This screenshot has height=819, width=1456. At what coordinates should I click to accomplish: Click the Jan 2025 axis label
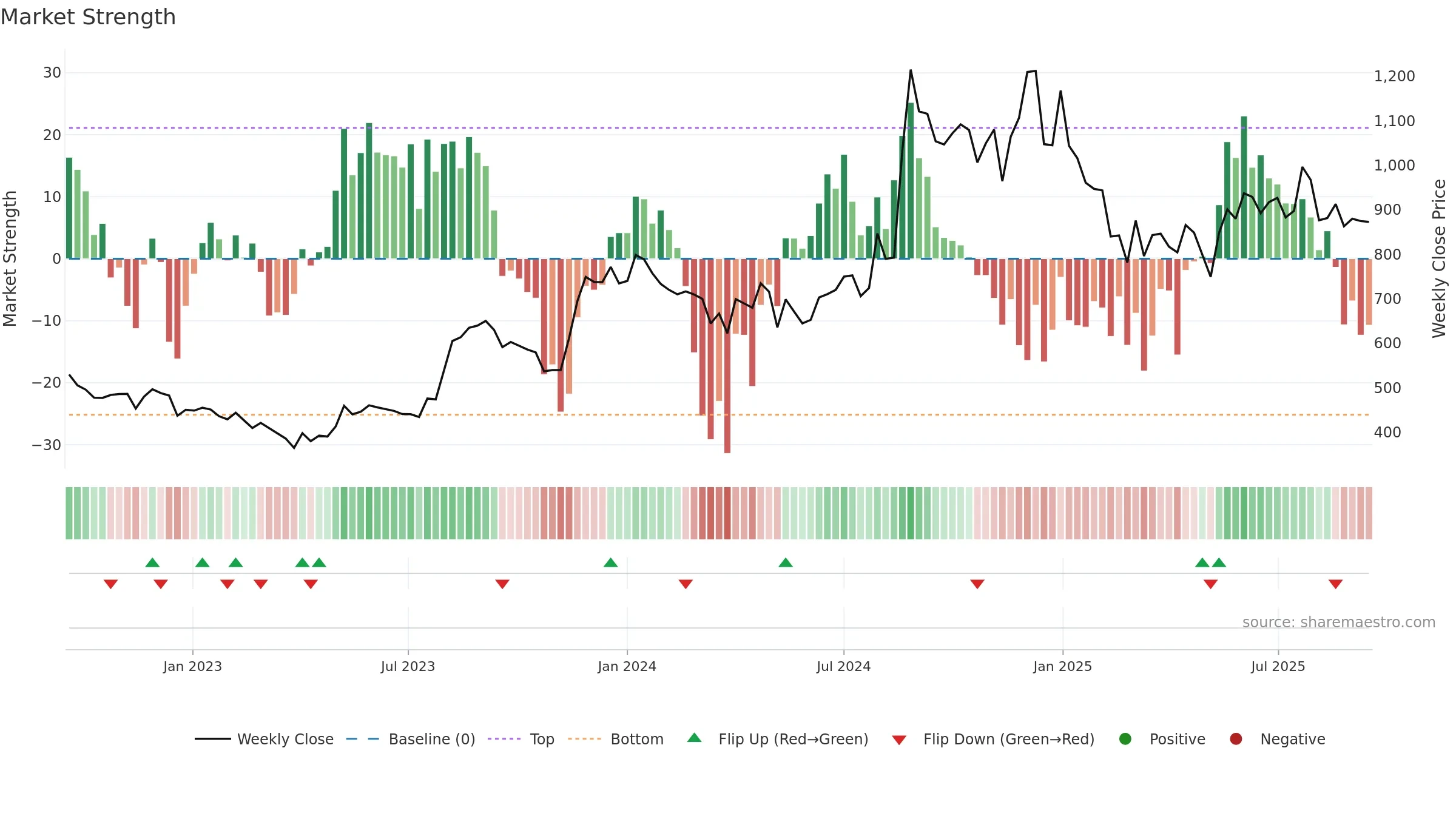coord(1062,666)
